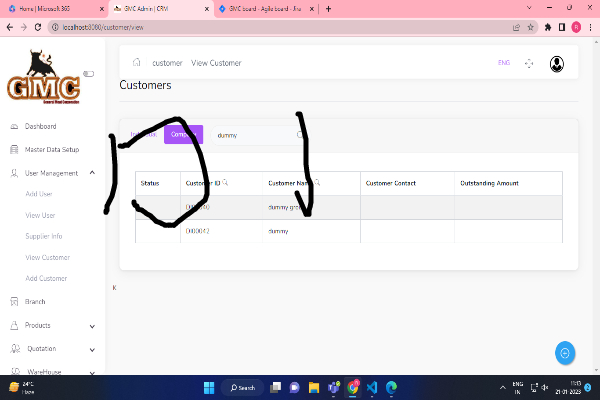
Task: Expand the Quotation menu
Action: tap(92, 349)
